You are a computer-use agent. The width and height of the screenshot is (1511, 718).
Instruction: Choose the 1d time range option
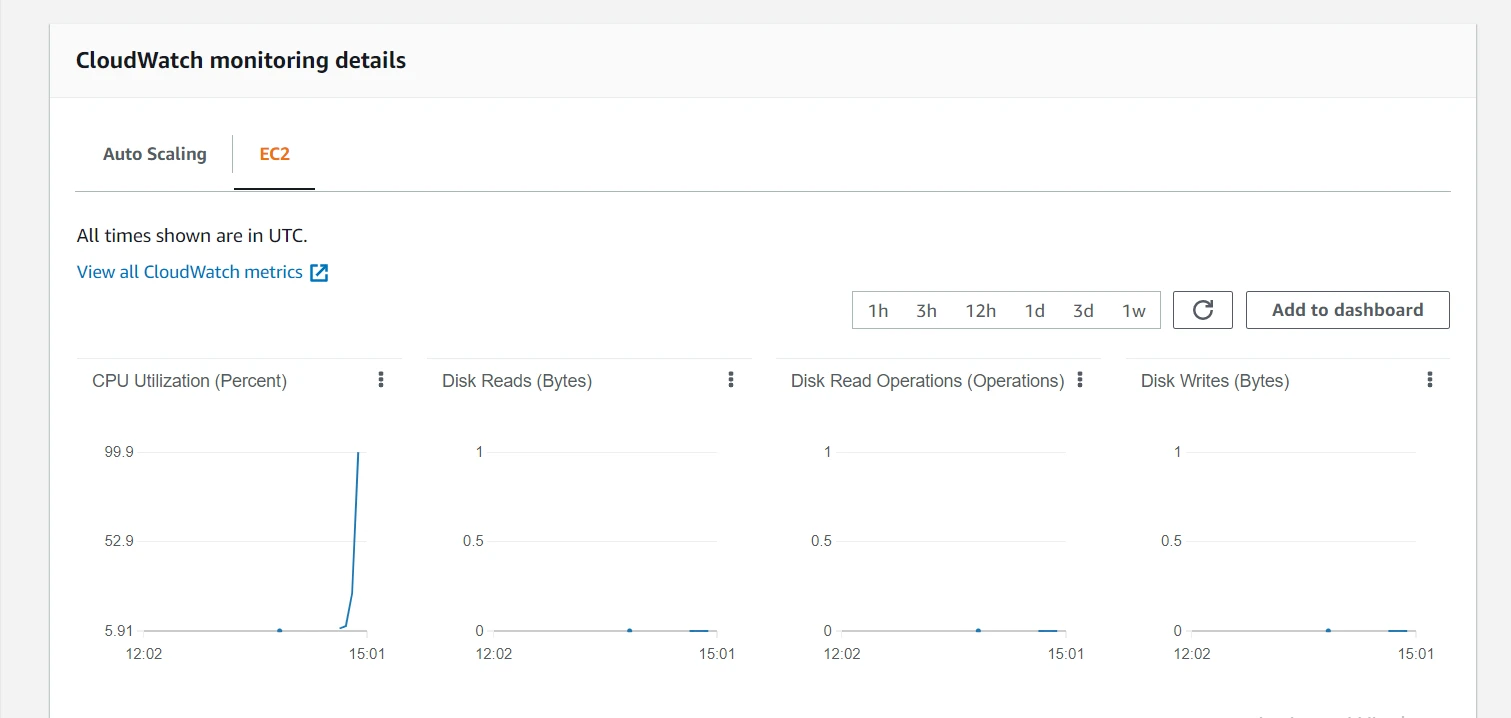[1034, 310]
